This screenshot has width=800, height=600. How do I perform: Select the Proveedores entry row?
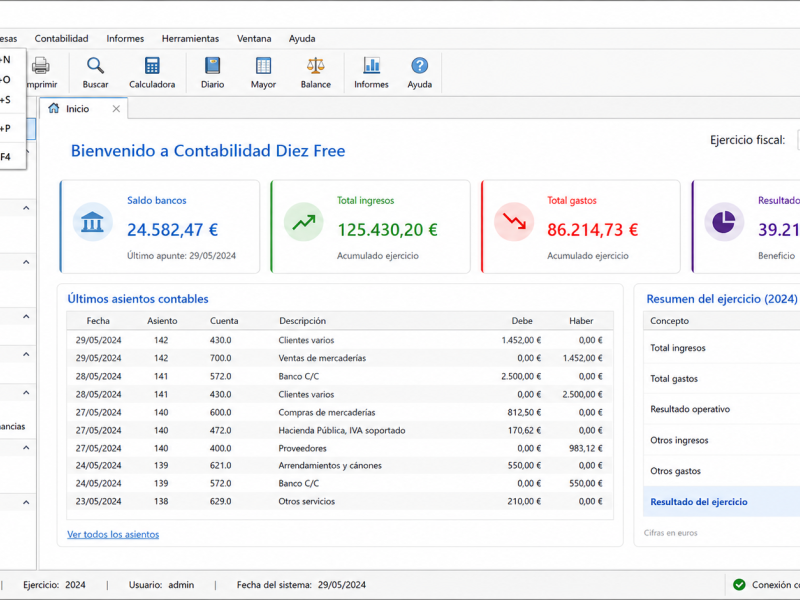[340, 448]
